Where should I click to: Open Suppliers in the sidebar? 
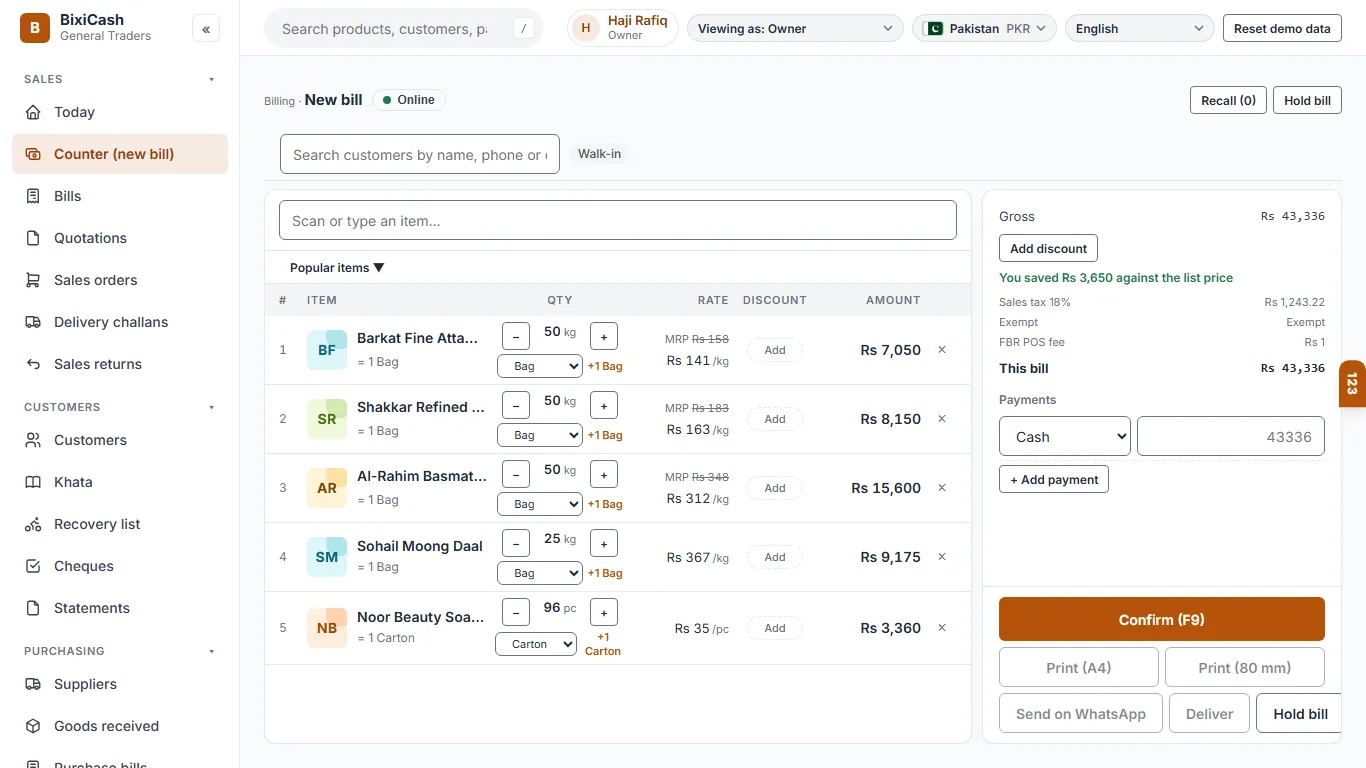(120, 684)
